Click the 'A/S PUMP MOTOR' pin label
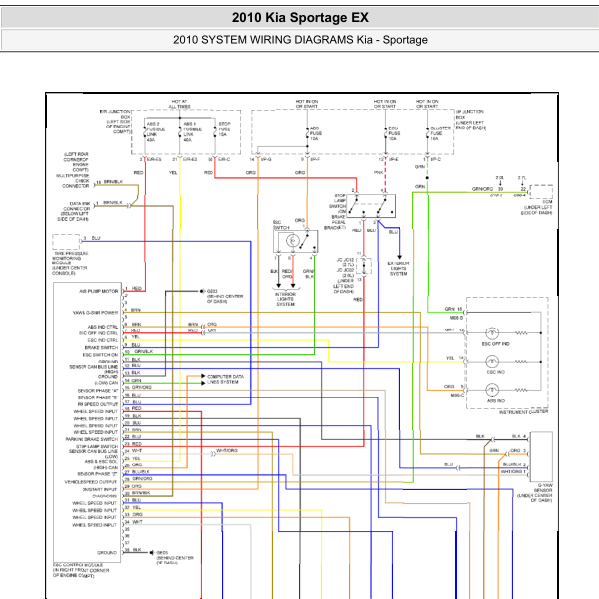The height and width of the screenshot is (599, 599). tap(99, 291)
